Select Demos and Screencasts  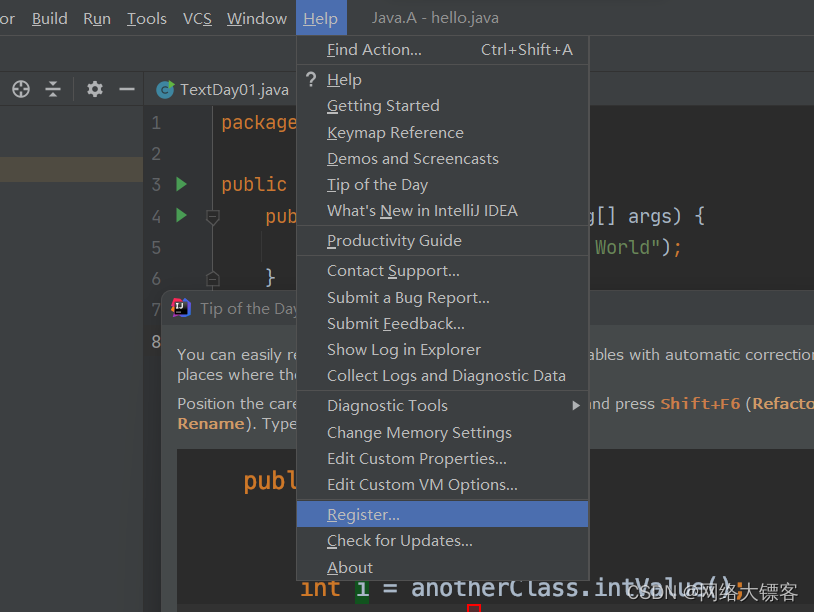pos(442,159)
